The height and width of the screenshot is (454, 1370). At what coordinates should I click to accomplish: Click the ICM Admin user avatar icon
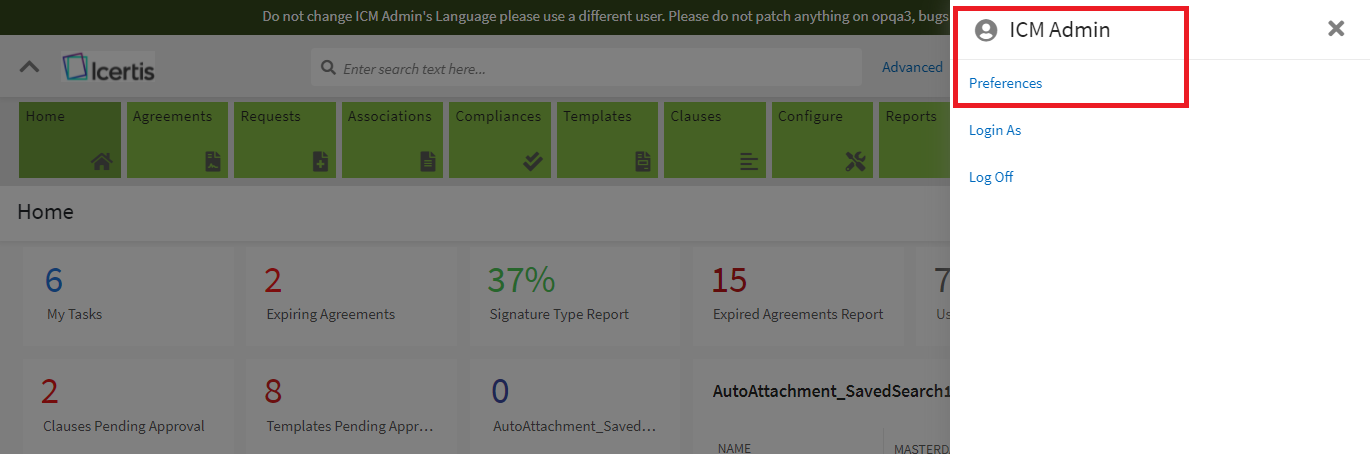pyautogui.click(x=986, y=31)
